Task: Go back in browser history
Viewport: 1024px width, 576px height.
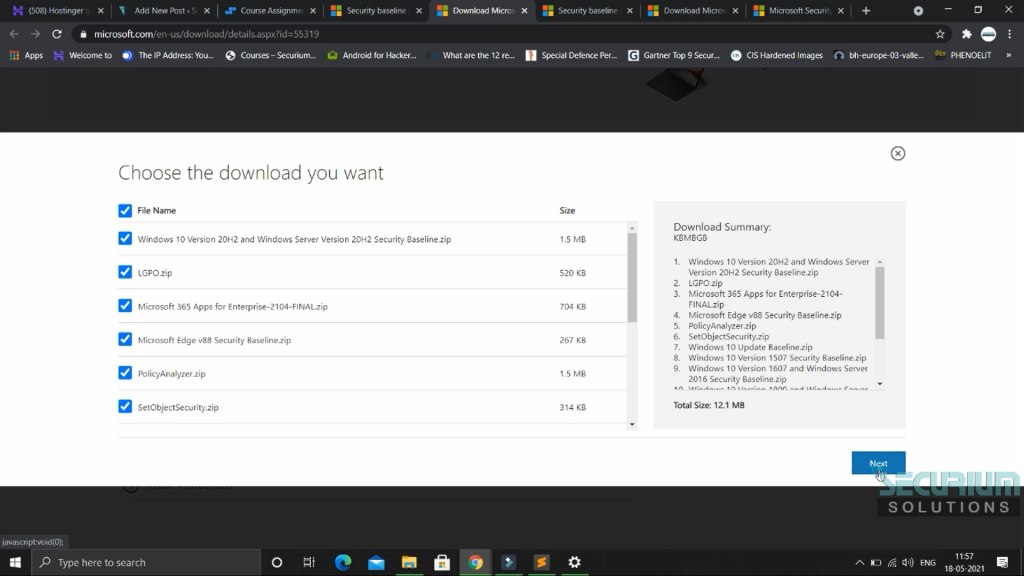Action: 14,34
